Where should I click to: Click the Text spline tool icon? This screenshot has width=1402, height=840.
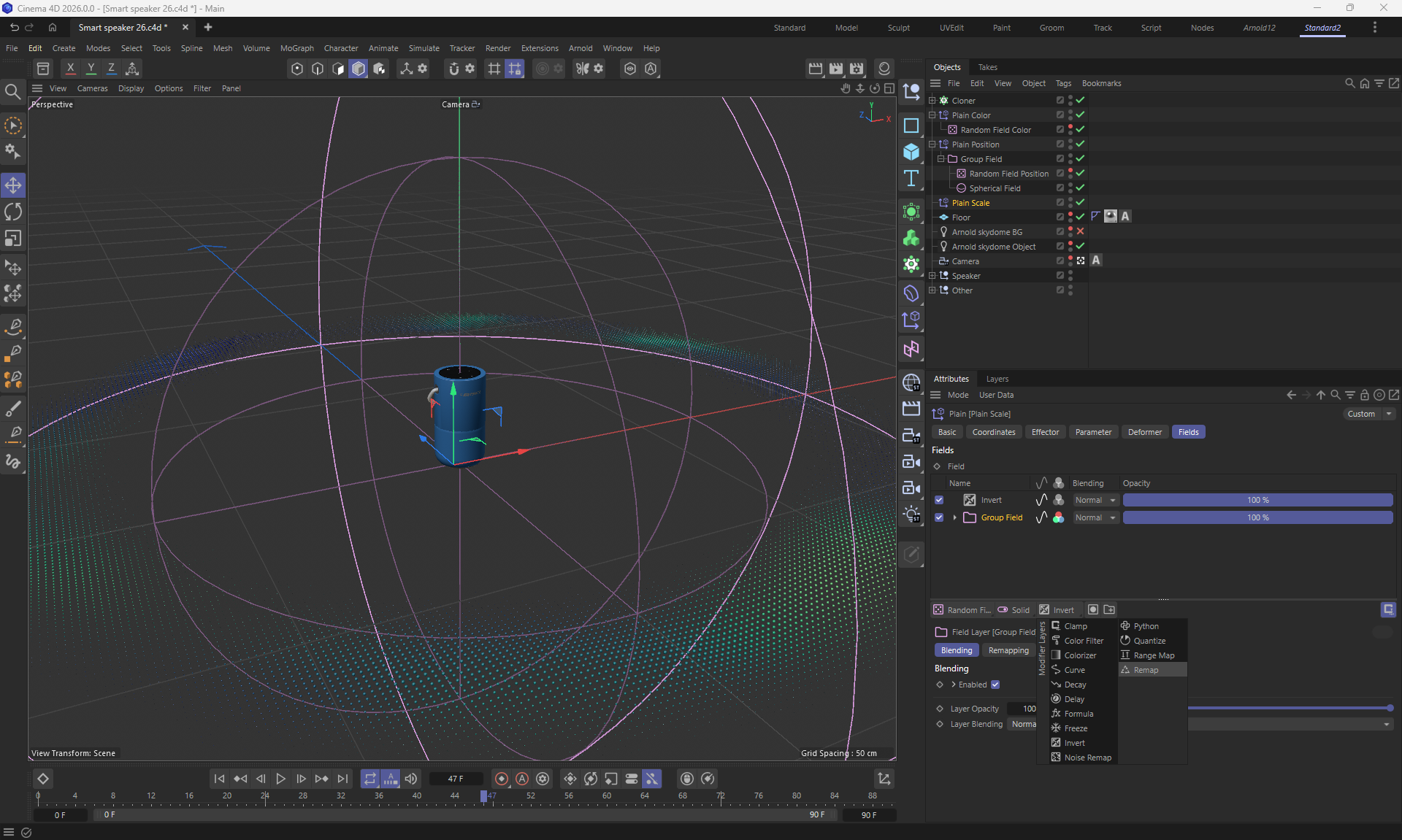(x=911, y=178)
